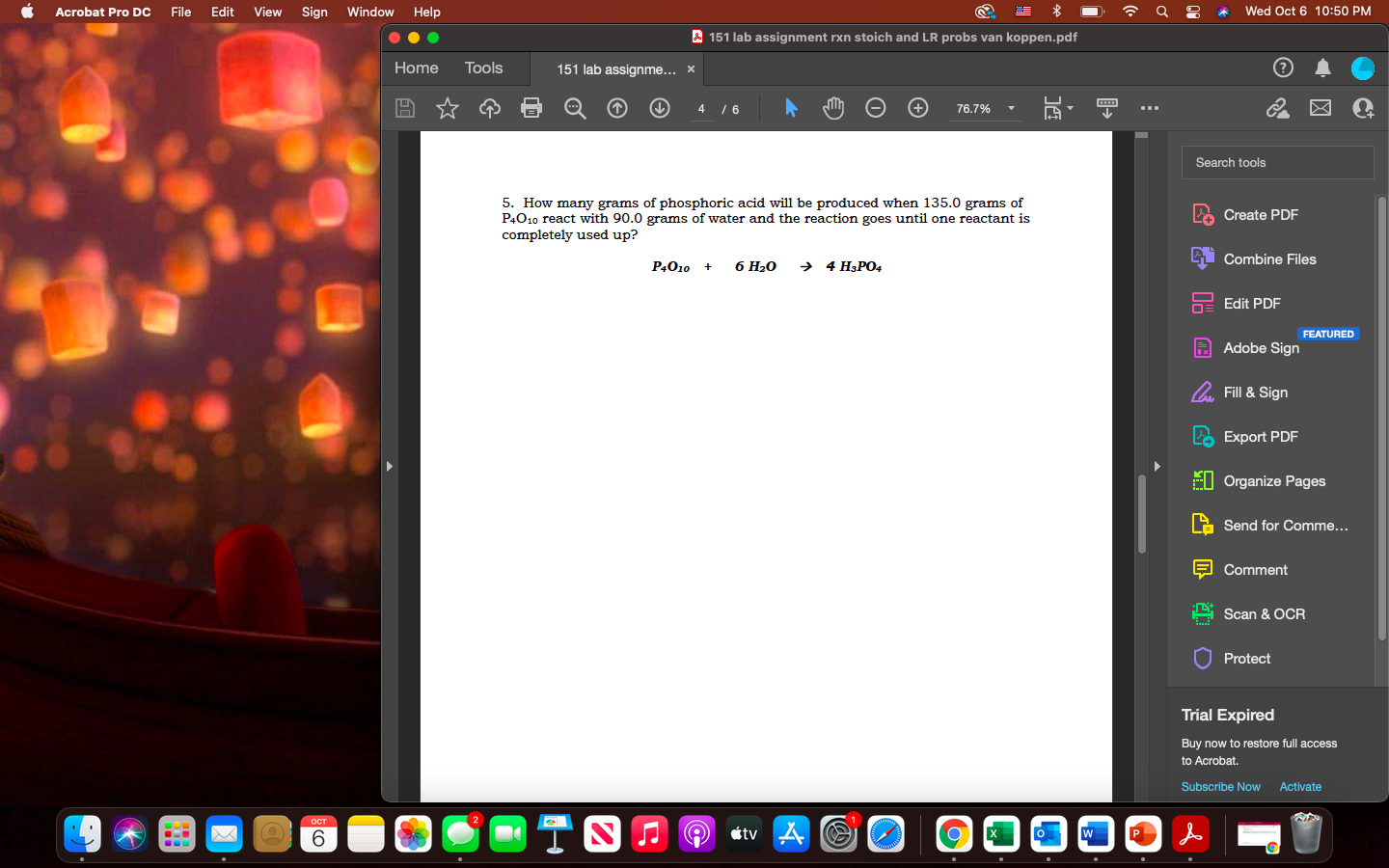Open the Edit menu

click(x=223, y=12)
